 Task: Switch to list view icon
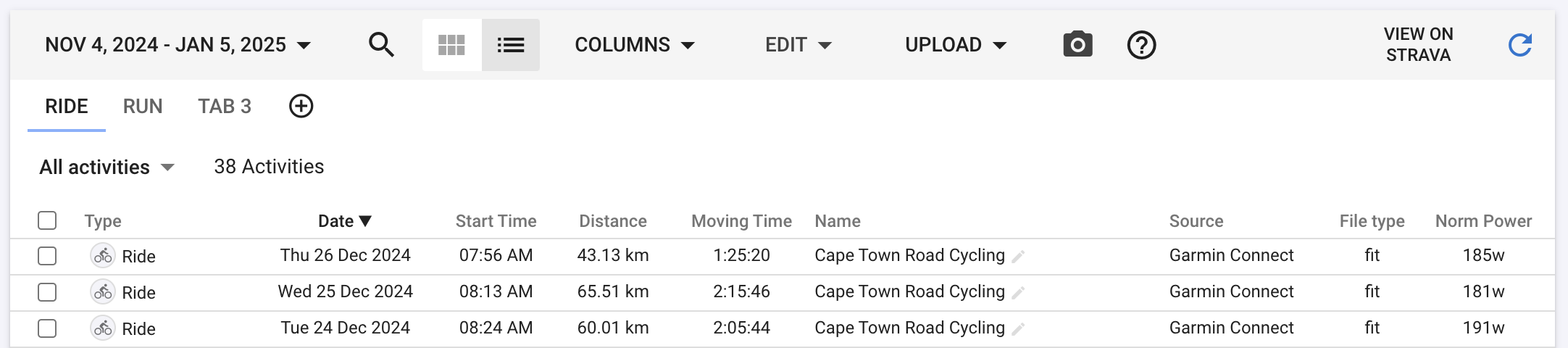[511, 45]
